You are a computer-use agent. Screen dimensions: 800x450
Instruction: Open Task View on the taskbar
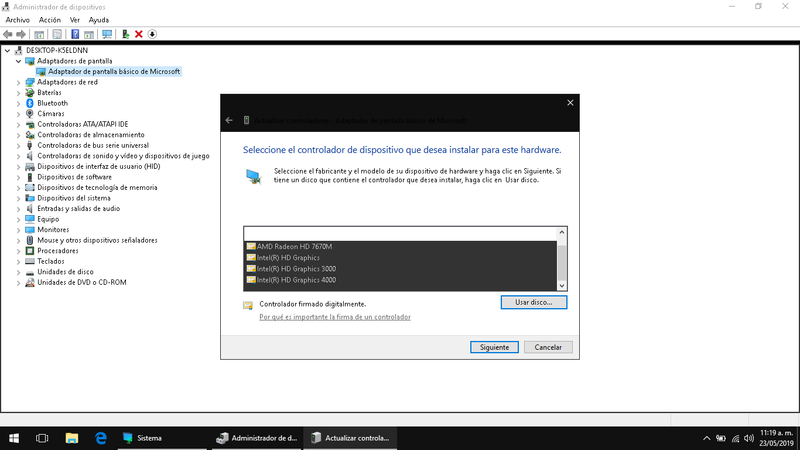(x=42, y=438)
